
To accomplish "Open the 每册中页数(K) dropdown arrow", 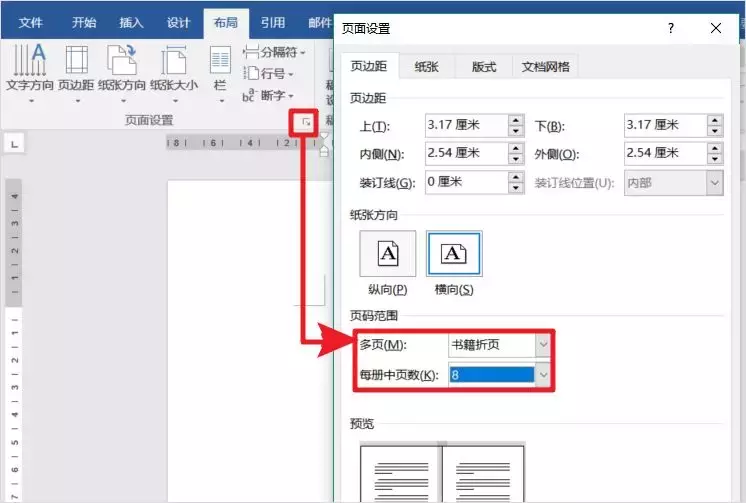I will (x=543, y=375).
